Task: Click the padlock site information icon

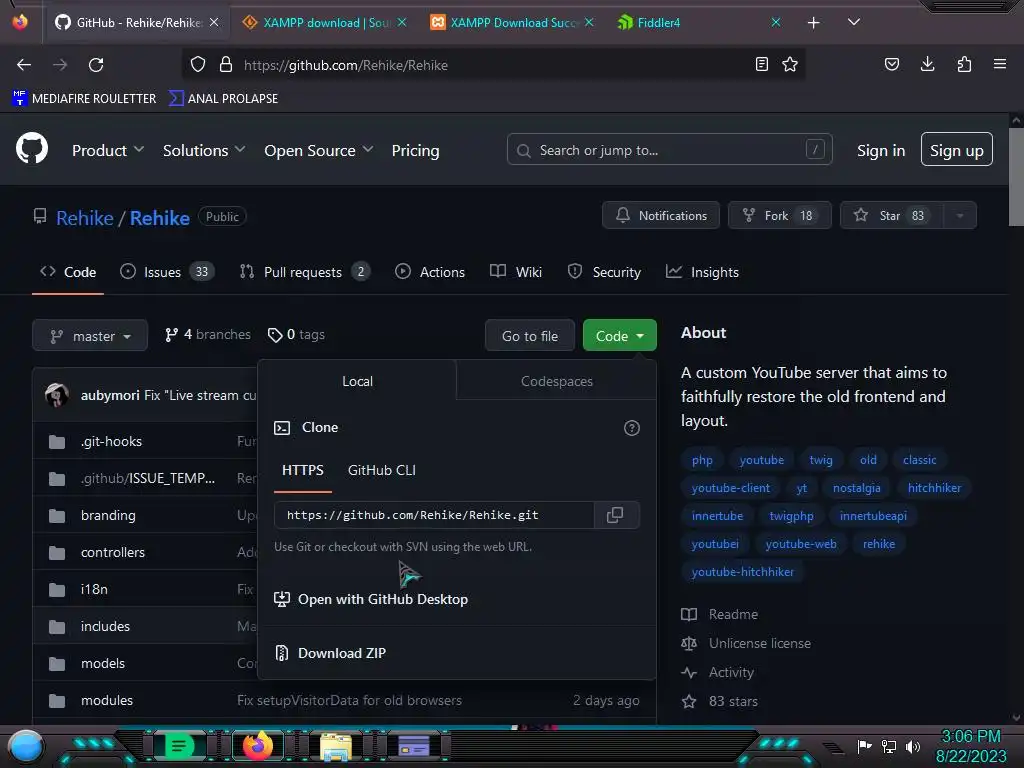Action: click(226, 64)
